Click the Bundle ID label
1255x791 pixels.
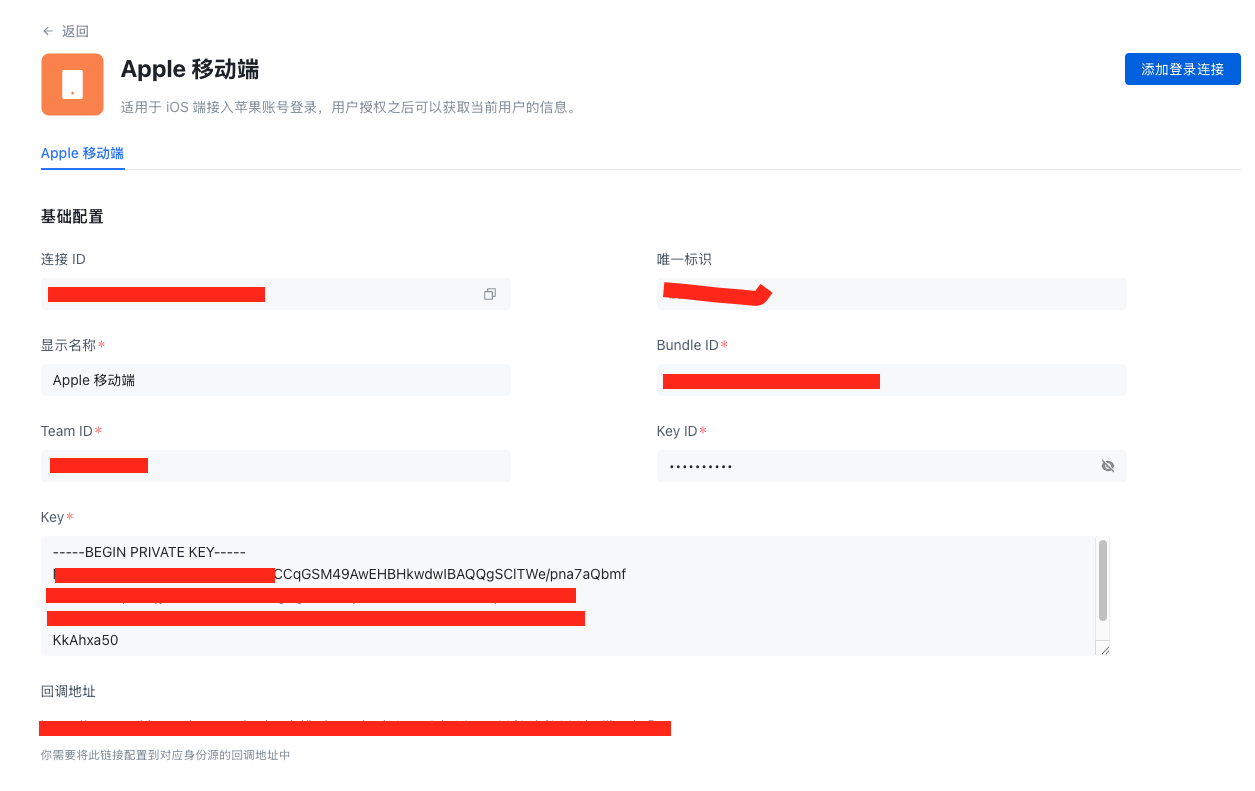(x=687, y=345)
